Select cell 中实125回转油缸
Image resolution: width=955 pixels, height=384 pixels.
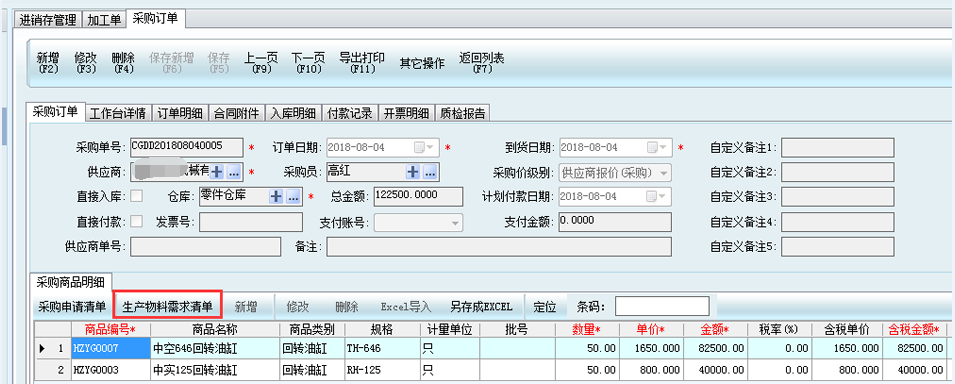coord(215,370)
